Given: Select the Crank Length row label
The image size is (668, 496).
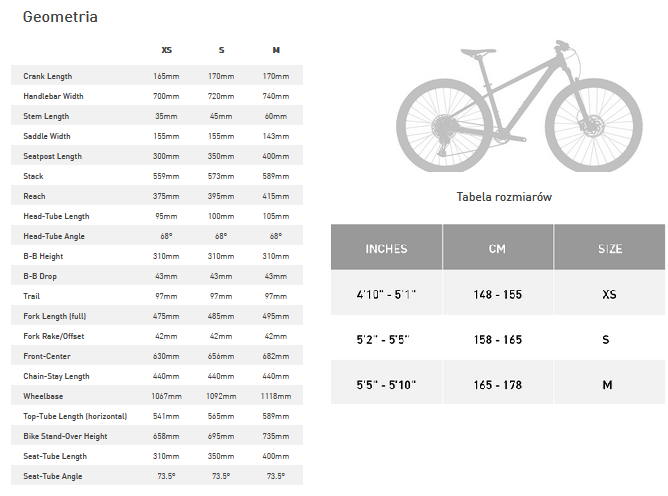Looking at the screenshot, I should point(48,76).
